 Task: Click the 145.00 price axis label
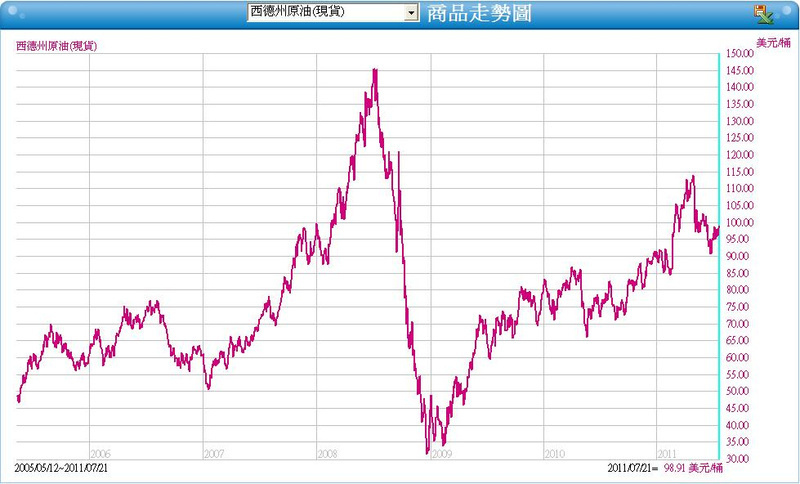pos(739,70)
